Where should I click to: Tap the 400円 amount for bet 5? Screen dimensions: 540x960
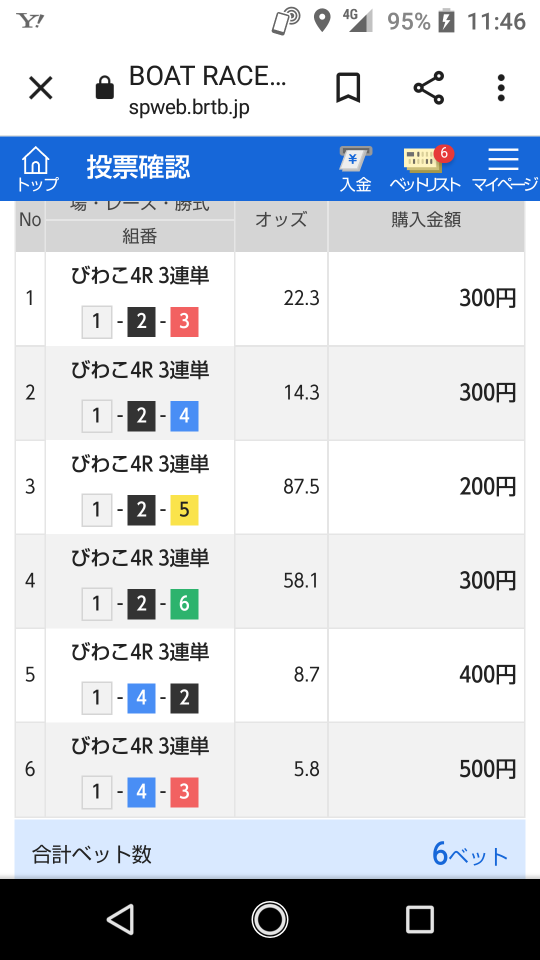coord(488,675)
